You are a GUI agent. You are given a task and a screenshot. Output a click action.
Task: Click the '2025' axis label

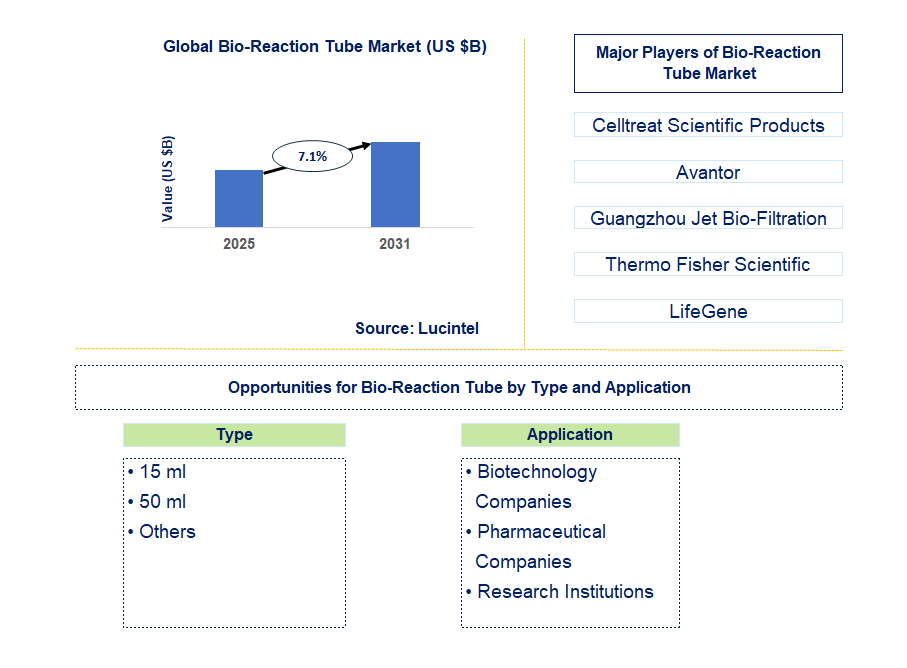click(239, 243)
